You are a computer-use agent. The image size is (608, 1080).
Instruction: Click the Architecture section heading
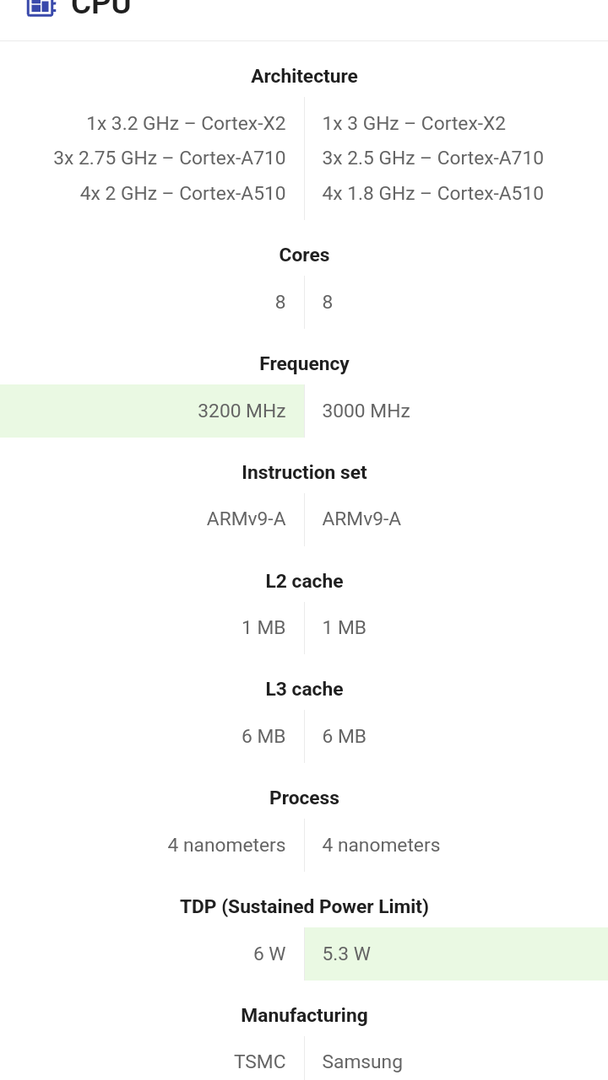click(x=304, y=76)
